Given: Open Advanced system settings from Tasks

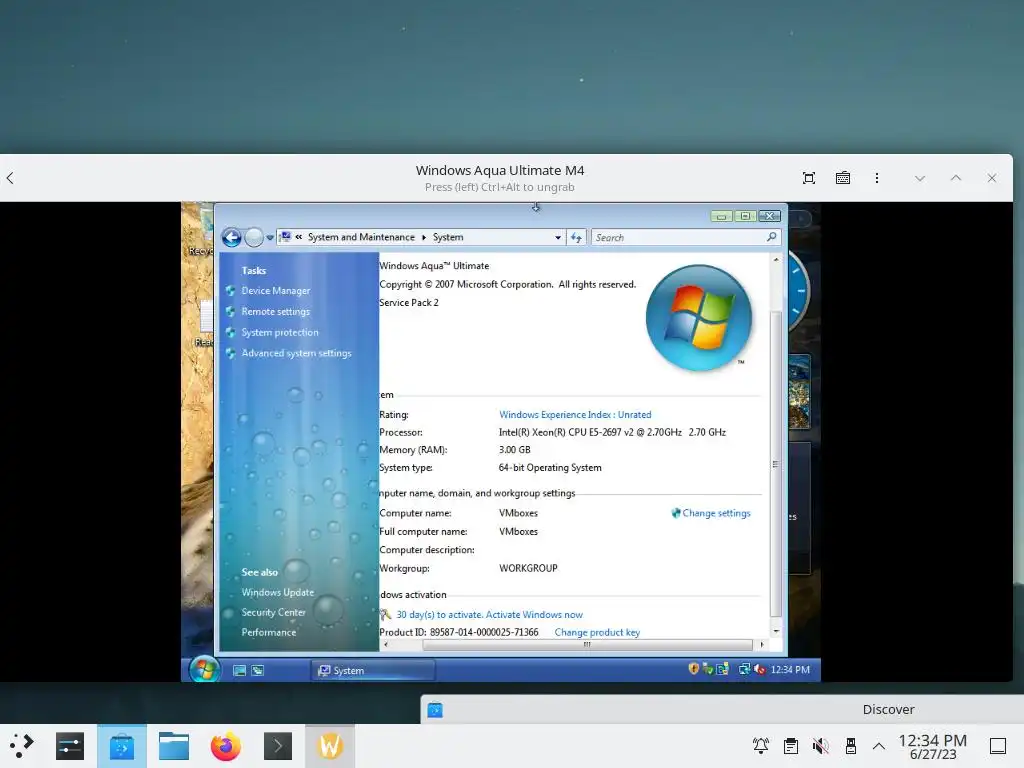Looking at the screenshot, I should 296,353.
